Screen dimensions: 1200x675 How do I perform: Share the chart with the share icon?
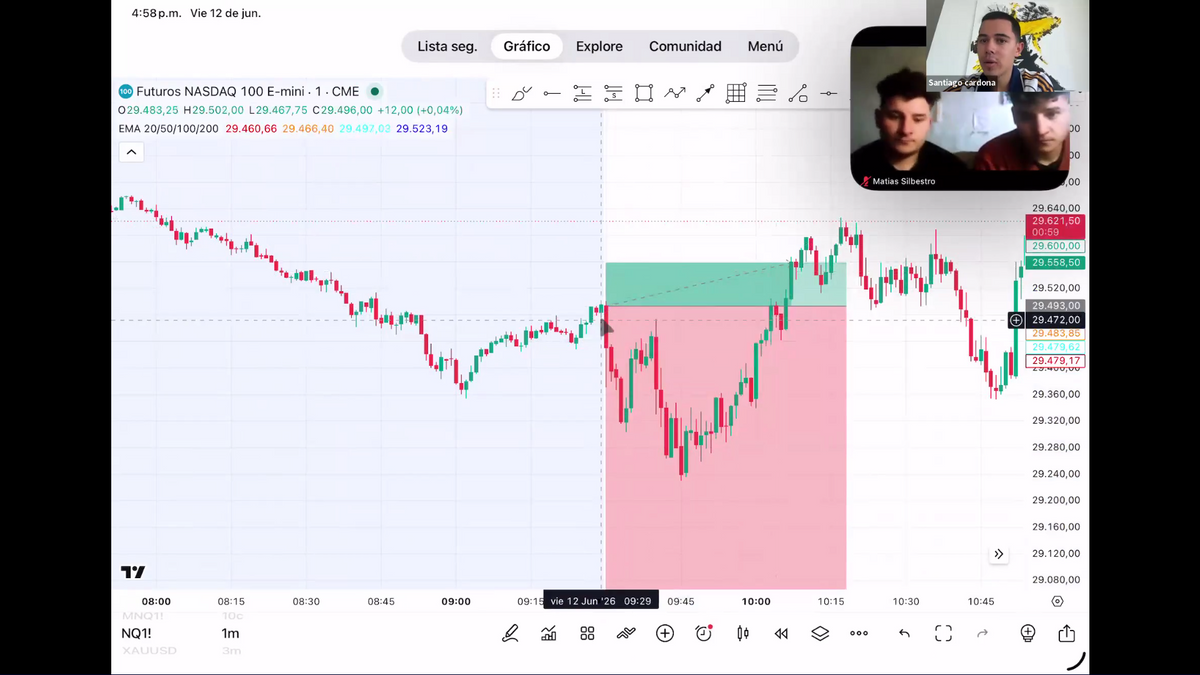point(1067,633)
